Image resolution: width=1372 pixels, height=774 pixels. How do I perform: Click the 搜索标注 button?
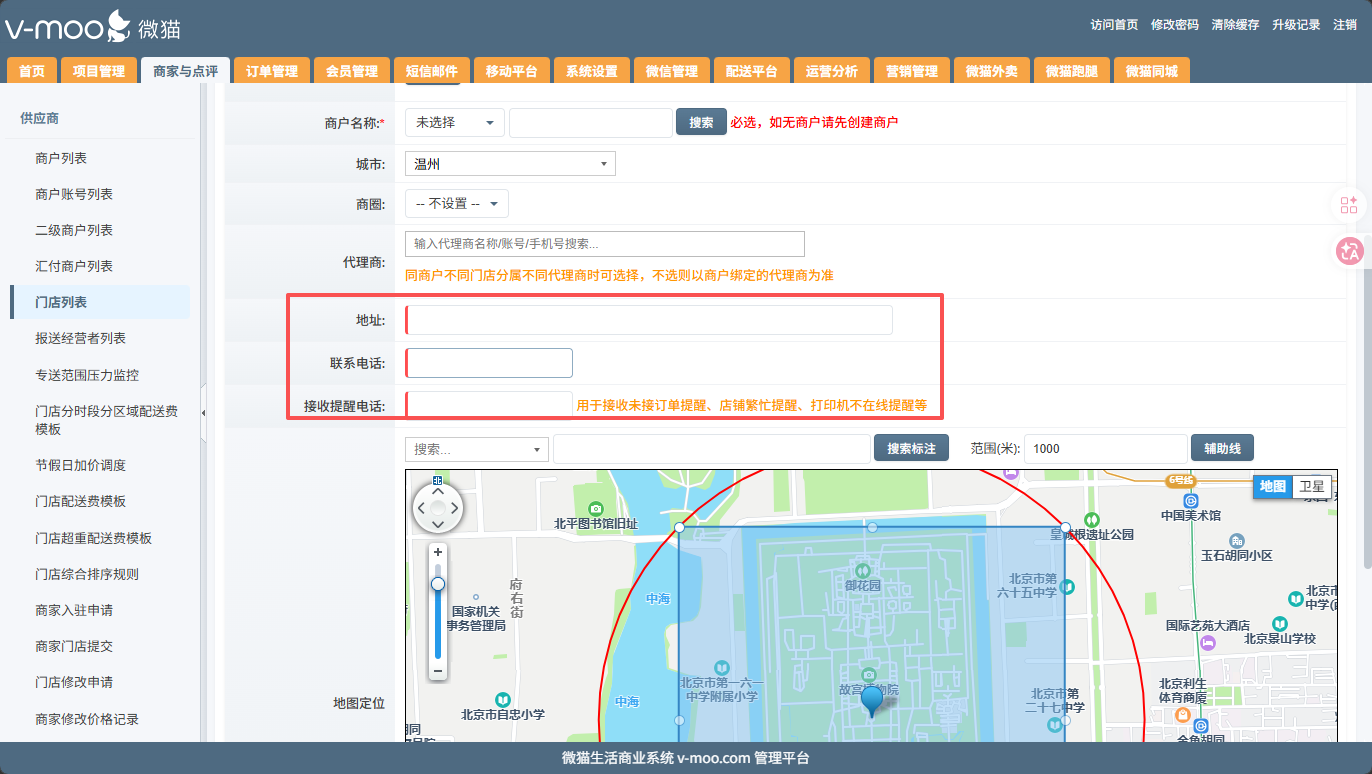(911, 449)
